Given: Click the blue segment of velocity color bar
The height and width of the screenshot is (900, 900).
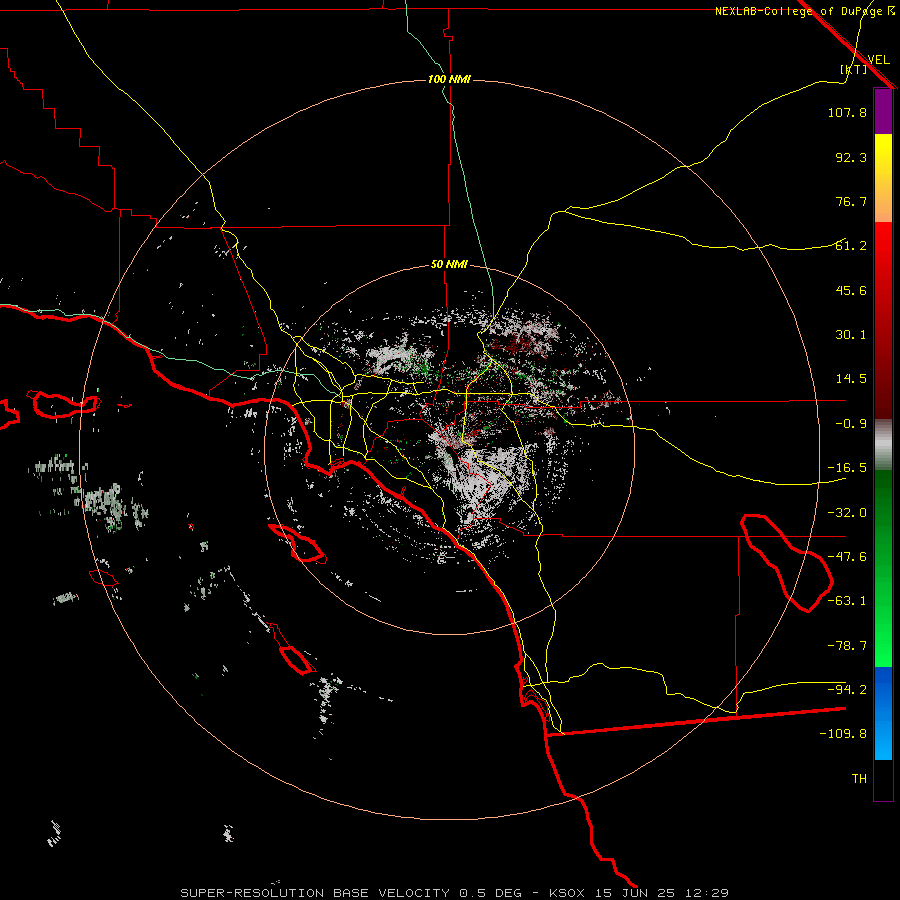Looking at the screenshot, I should 883,713.
